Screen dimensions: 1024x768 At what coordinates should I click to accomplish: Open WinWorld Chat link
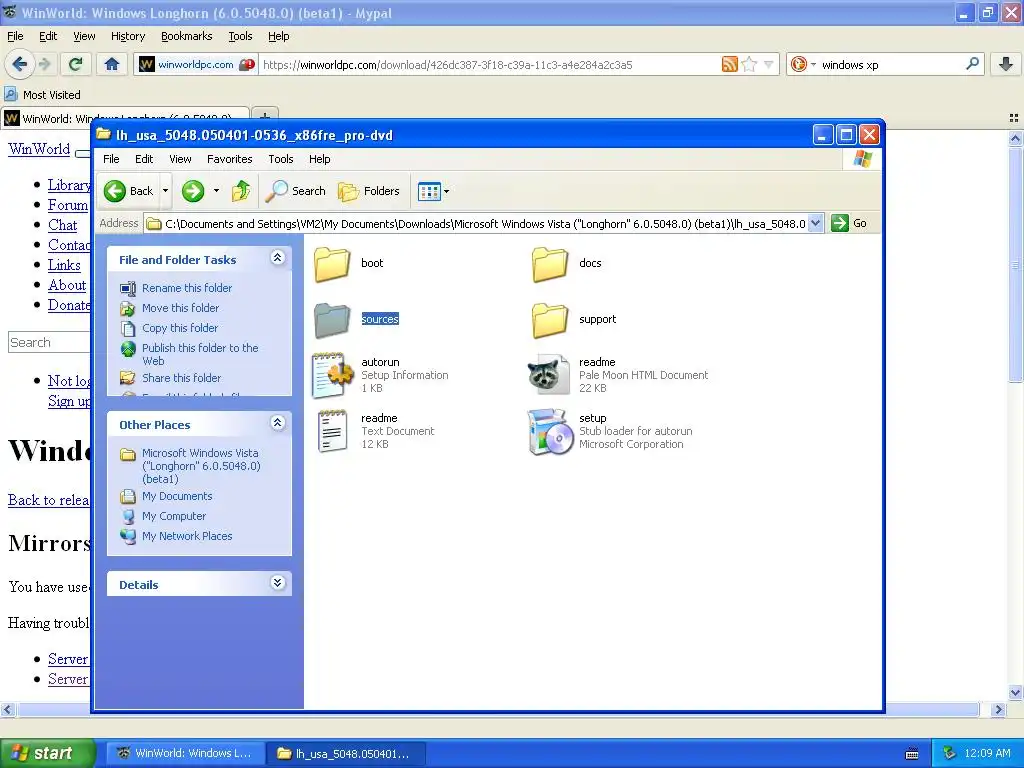click(x=63, y=225)
